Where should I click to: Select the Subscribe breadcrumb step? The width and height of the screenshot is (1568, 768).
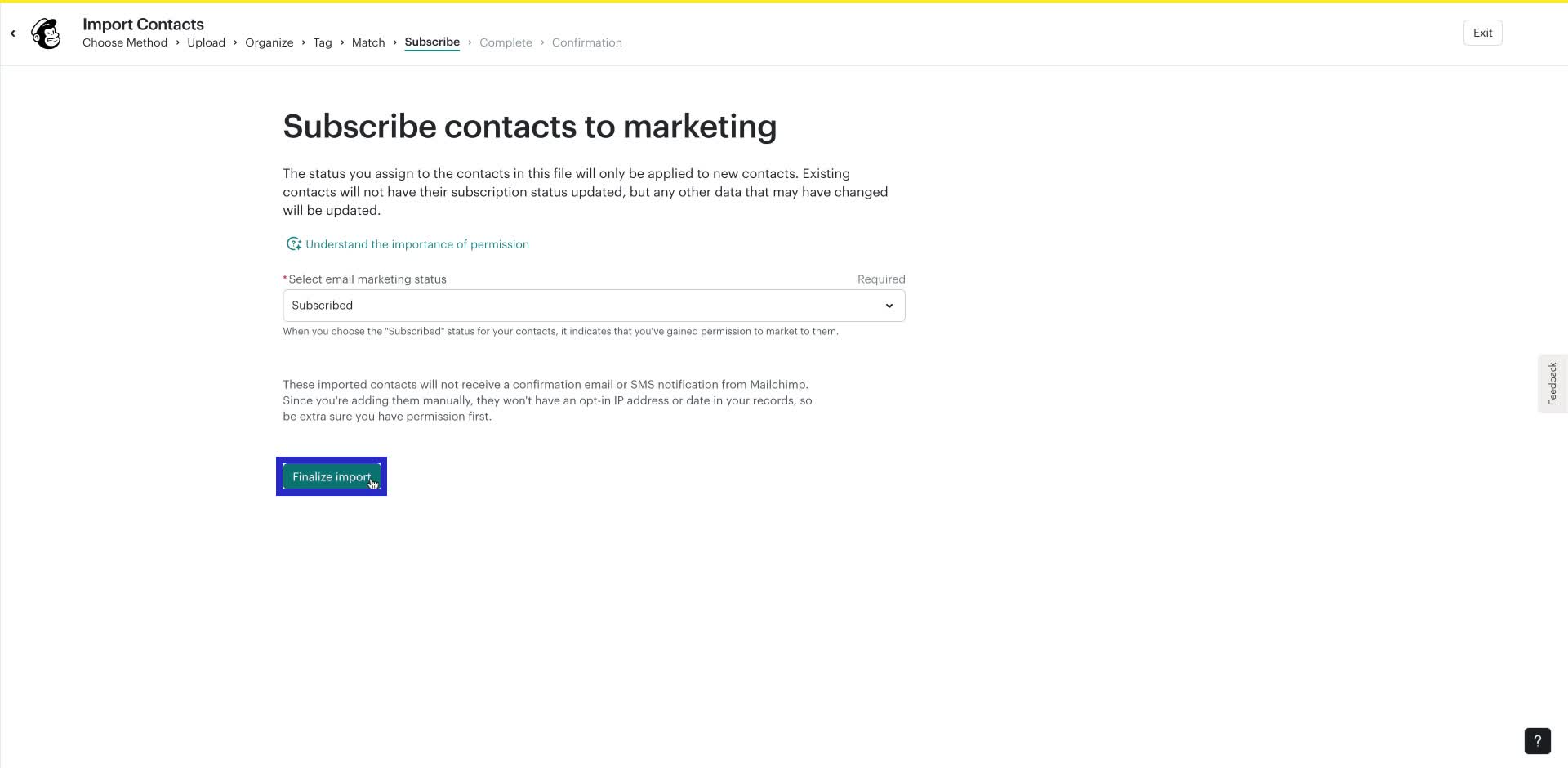pyautogui.click(x=432, y=42)
